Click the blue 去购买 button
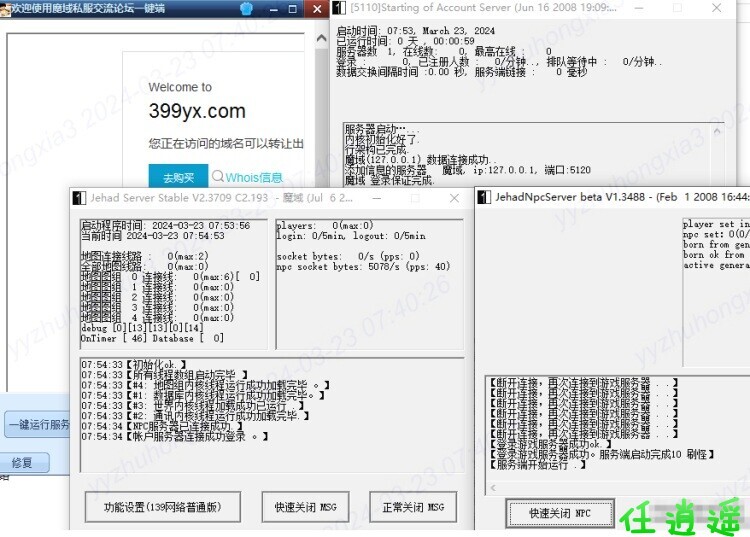Viewport: 750px width, 537px height. click(178, 177)
